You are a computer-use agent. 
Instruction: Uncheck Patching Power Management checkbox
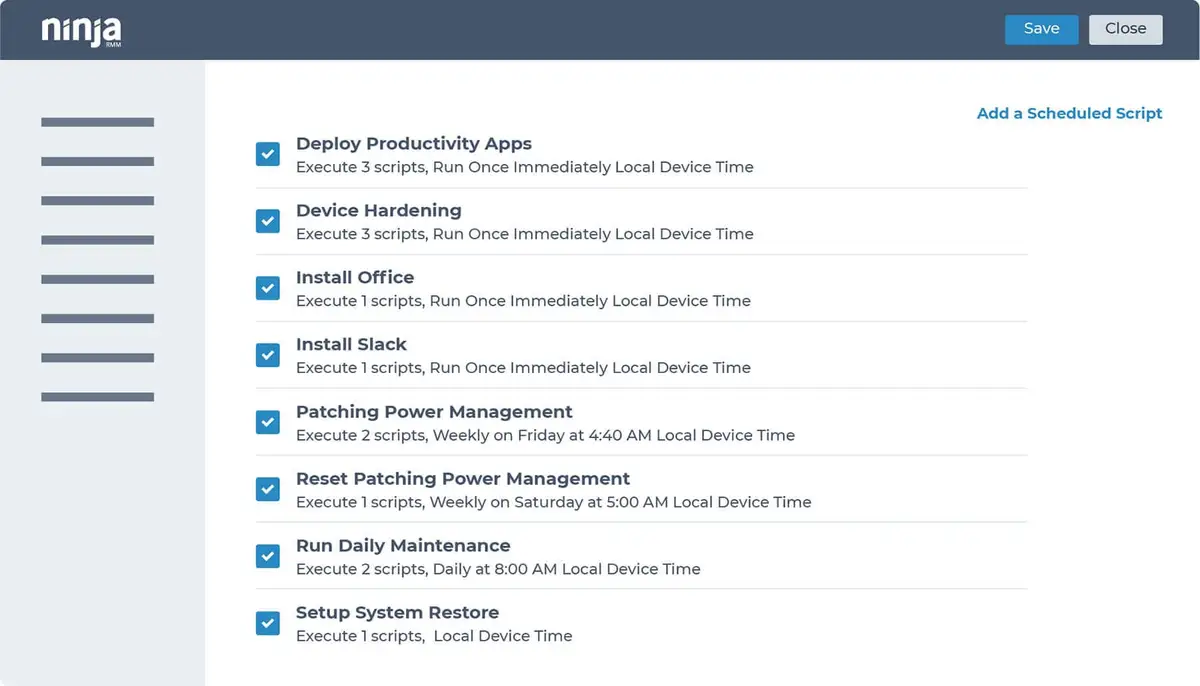(267, 422)
